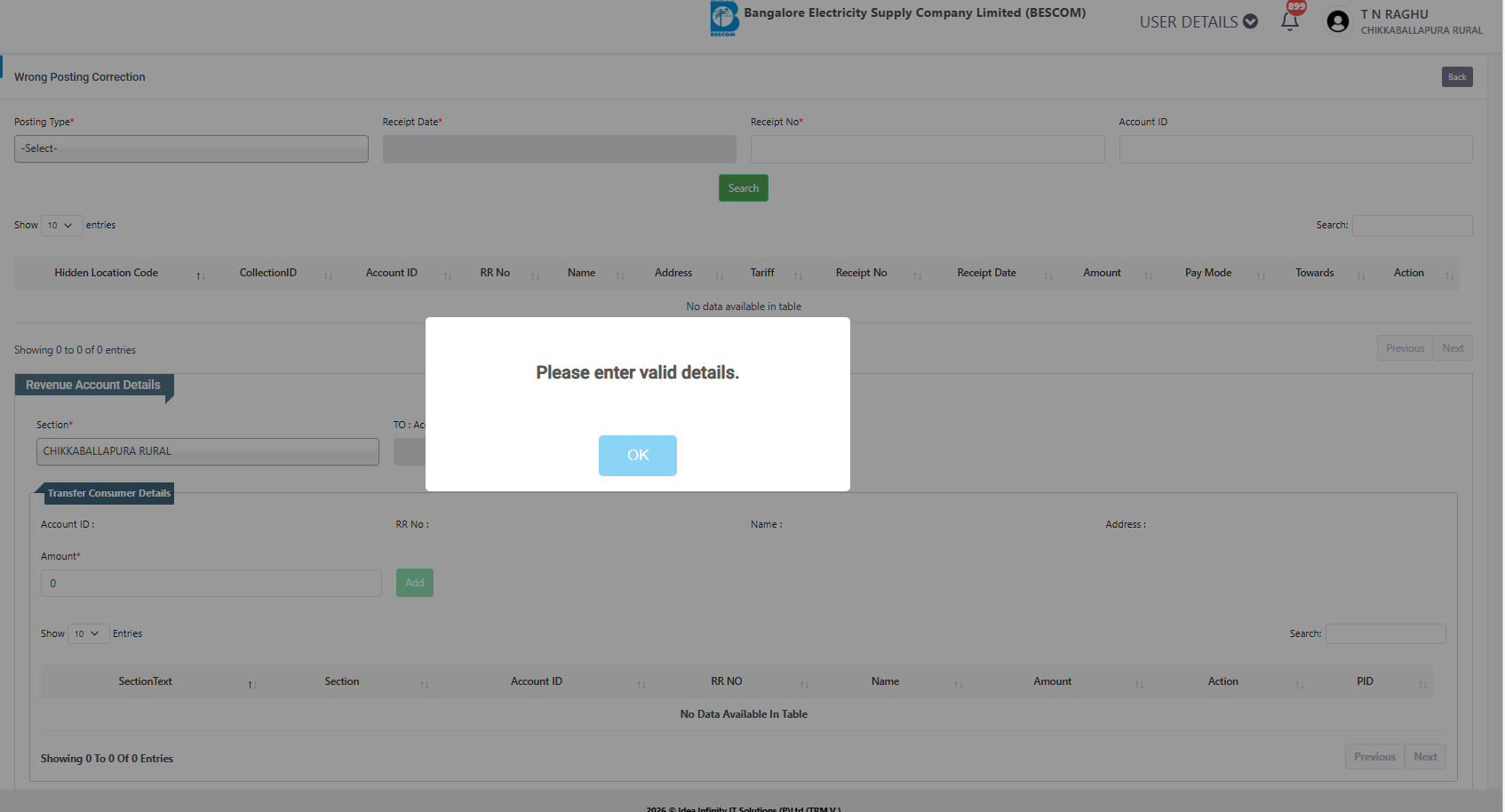The width and height of the screenshot is (1505, 812).
Task: Sort by Receipt Date column
Action: pyautogui.click(x=993, y=274)
